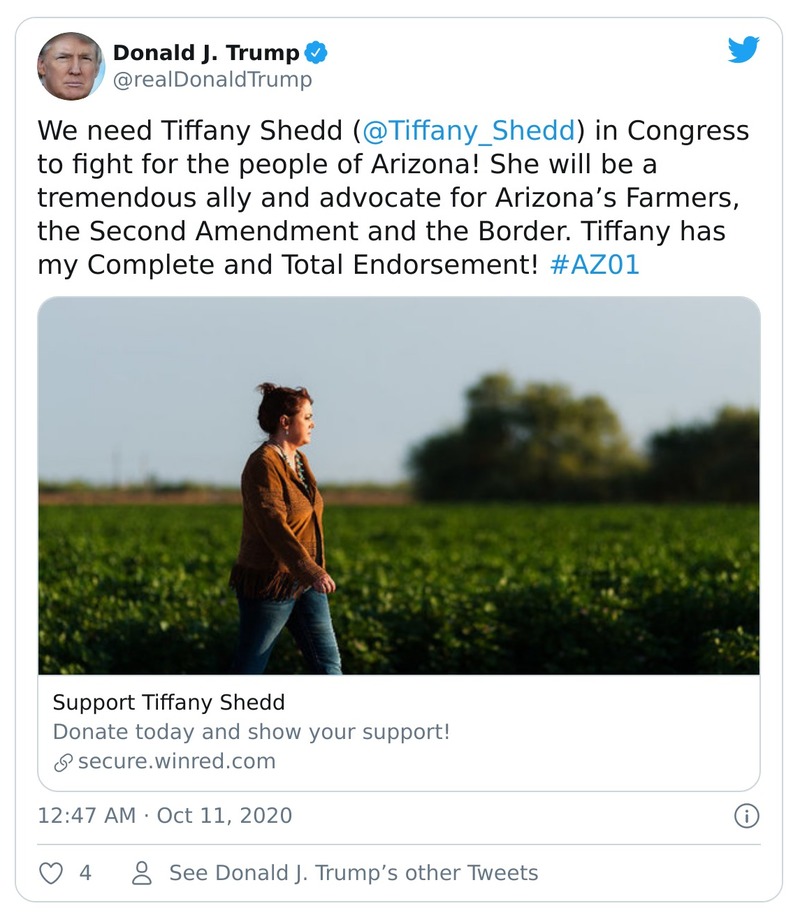
Task: Open the tweet info icon
Action: [x=746, y=816]
